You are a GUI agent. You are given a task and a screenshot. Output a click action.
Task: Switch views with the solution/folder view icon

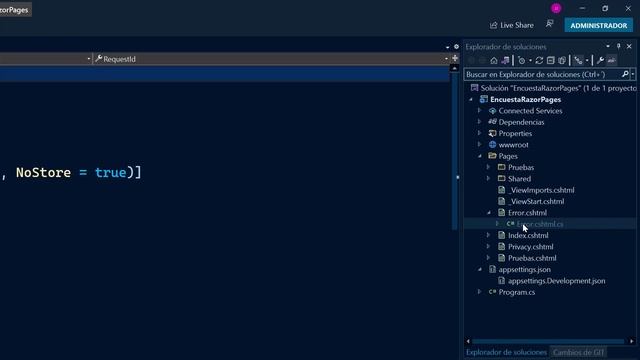[505, 60]
